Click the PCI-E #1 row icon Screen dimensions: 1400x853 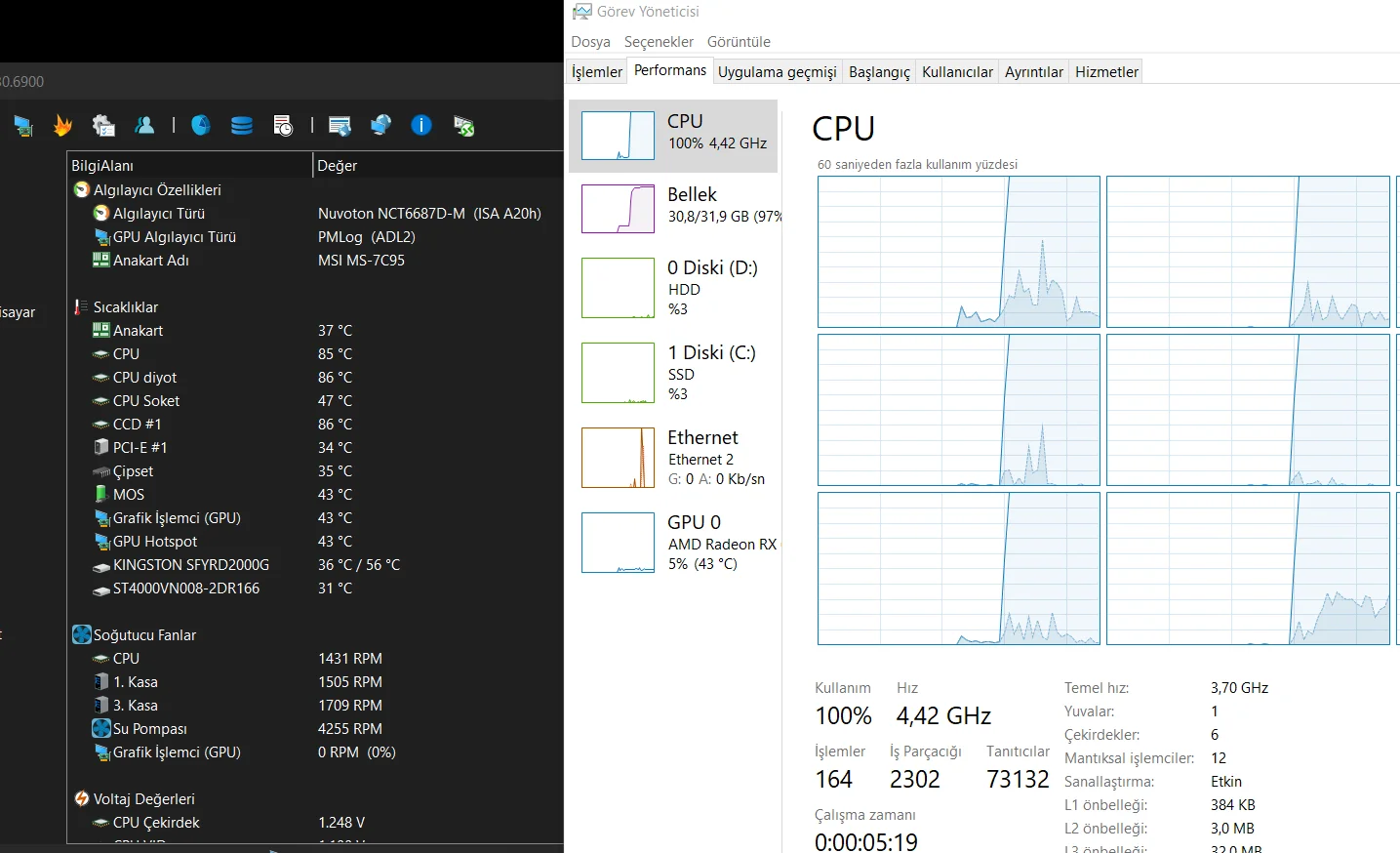coord(101,447)
